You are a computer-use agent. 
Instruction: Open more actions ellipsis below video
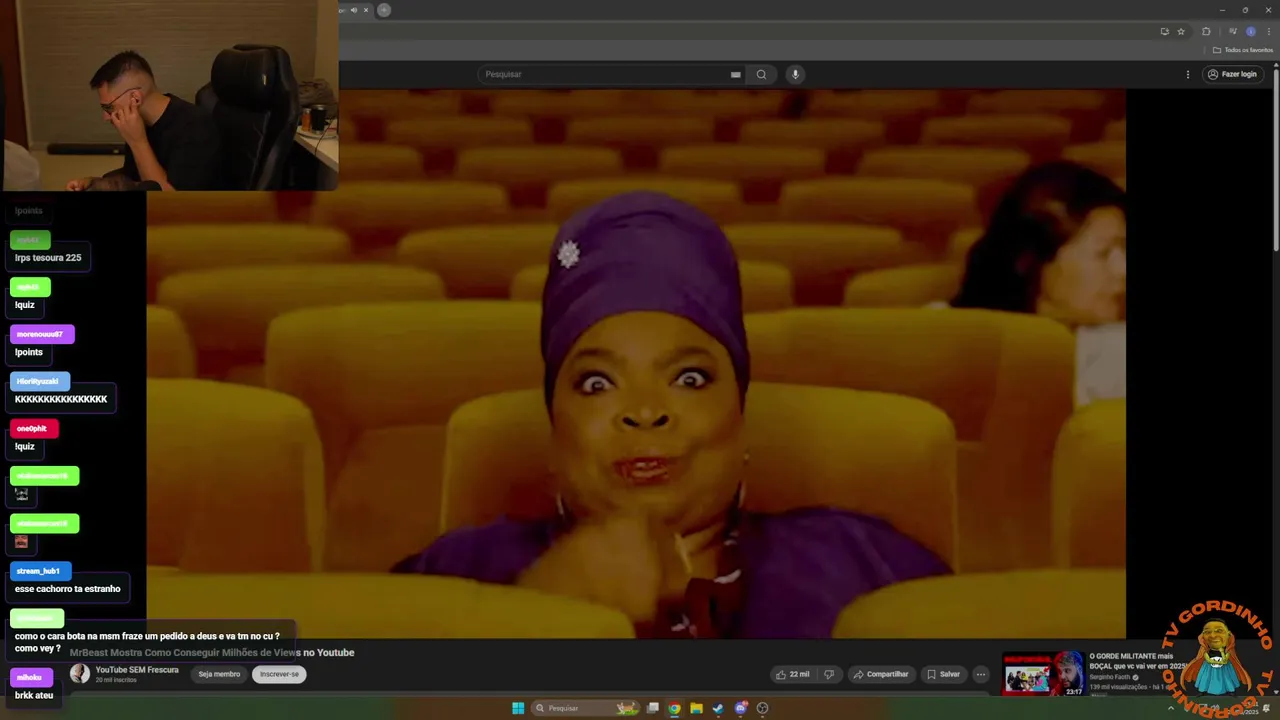[981, 674]
